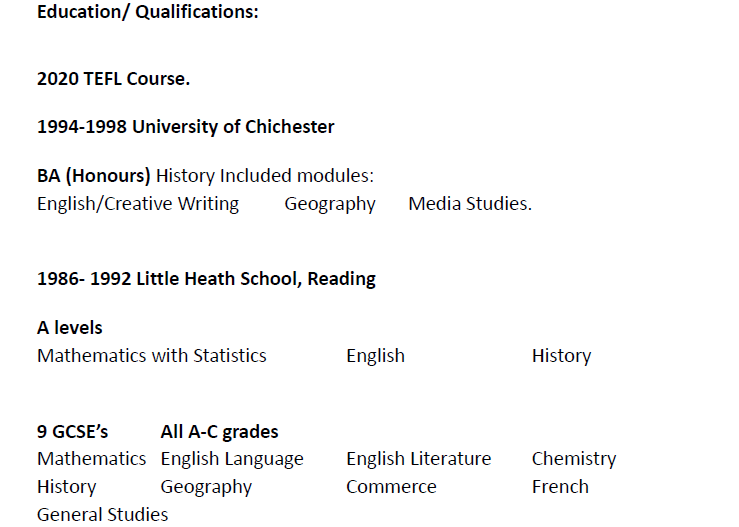Click the Chemistry GCSE subject

(574, 459)
